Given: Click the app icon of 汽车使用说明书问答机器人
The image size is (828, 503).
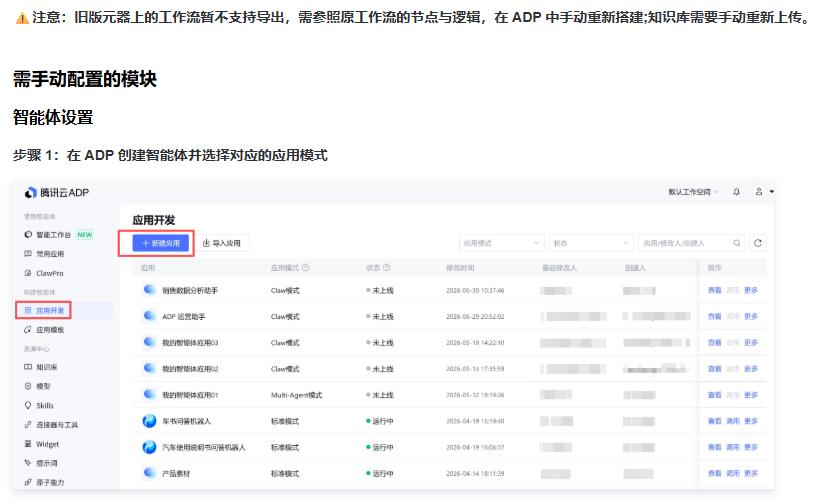Looking at the screenshot, I should pyautogui.click(x=149, y=447).
